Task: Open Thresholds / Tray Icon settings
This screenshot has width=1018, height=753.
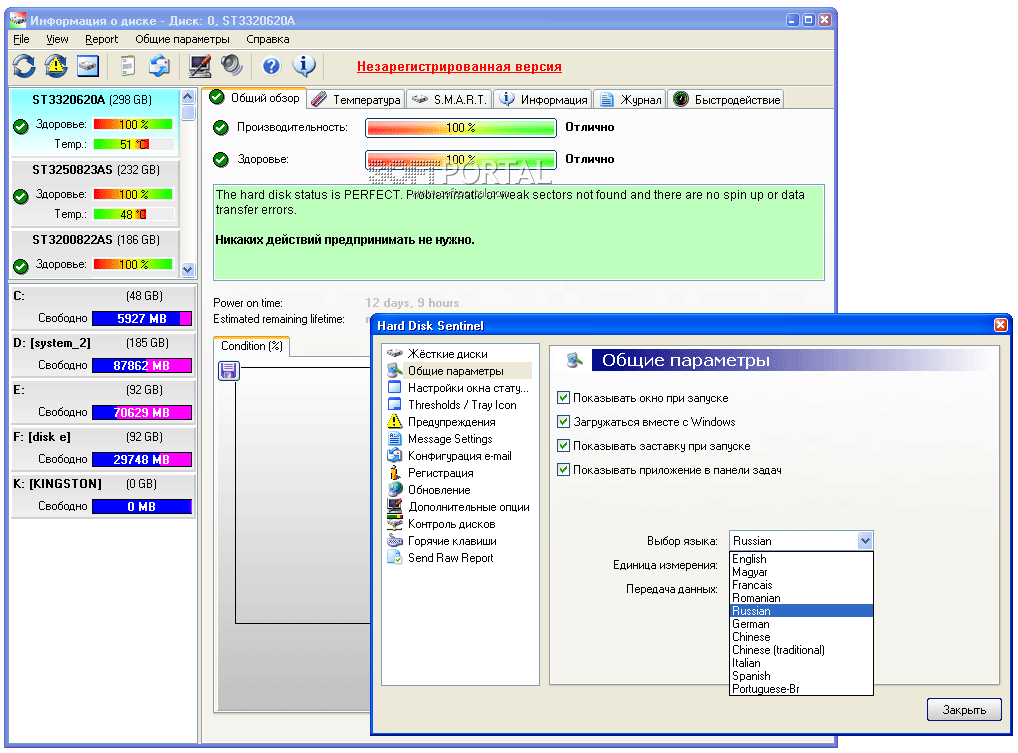Action: pyautogui.click(x=462, y=404)
